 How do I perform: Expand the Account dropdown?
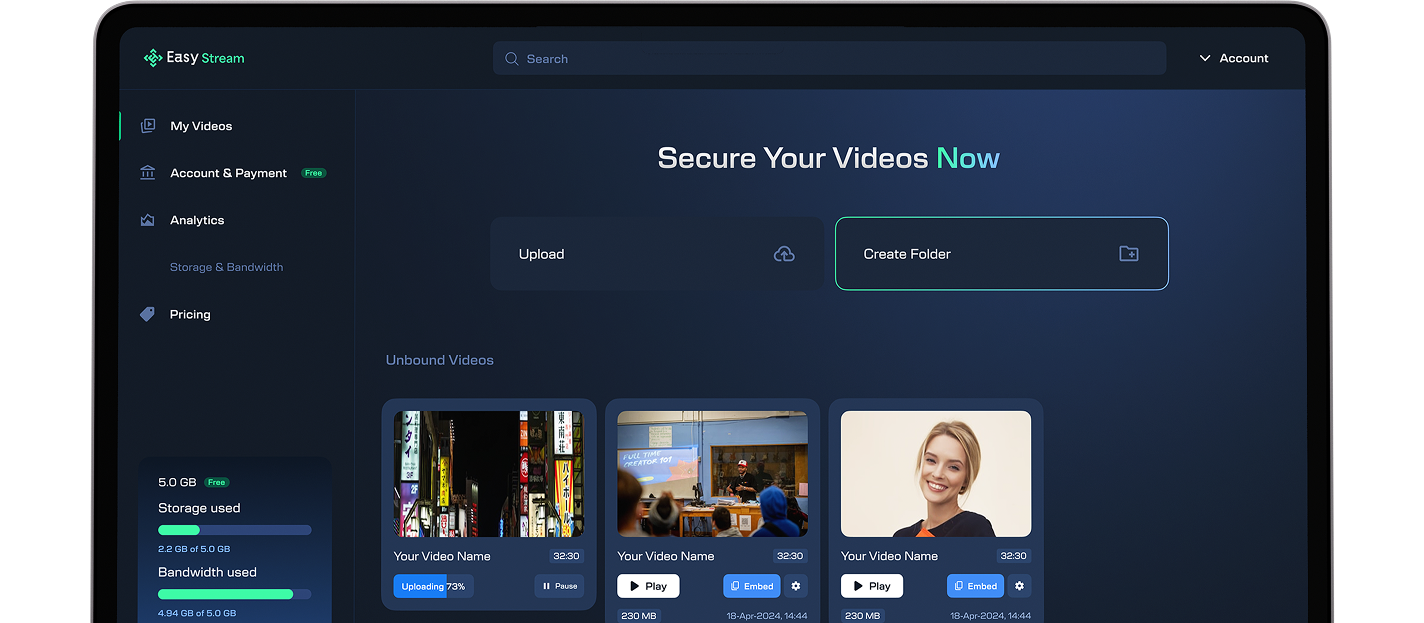click(x=1234, y=59)
